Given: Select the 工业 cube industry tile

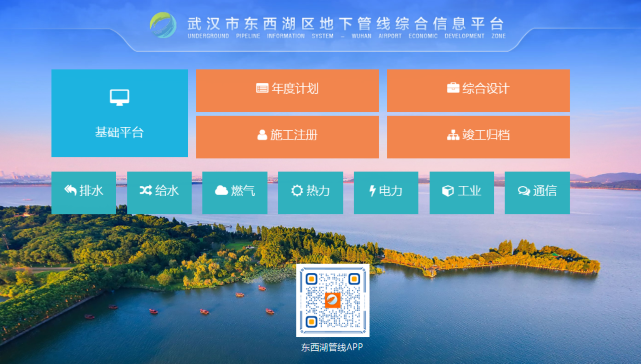Looking at the screenshot, I should coord(462,193).
